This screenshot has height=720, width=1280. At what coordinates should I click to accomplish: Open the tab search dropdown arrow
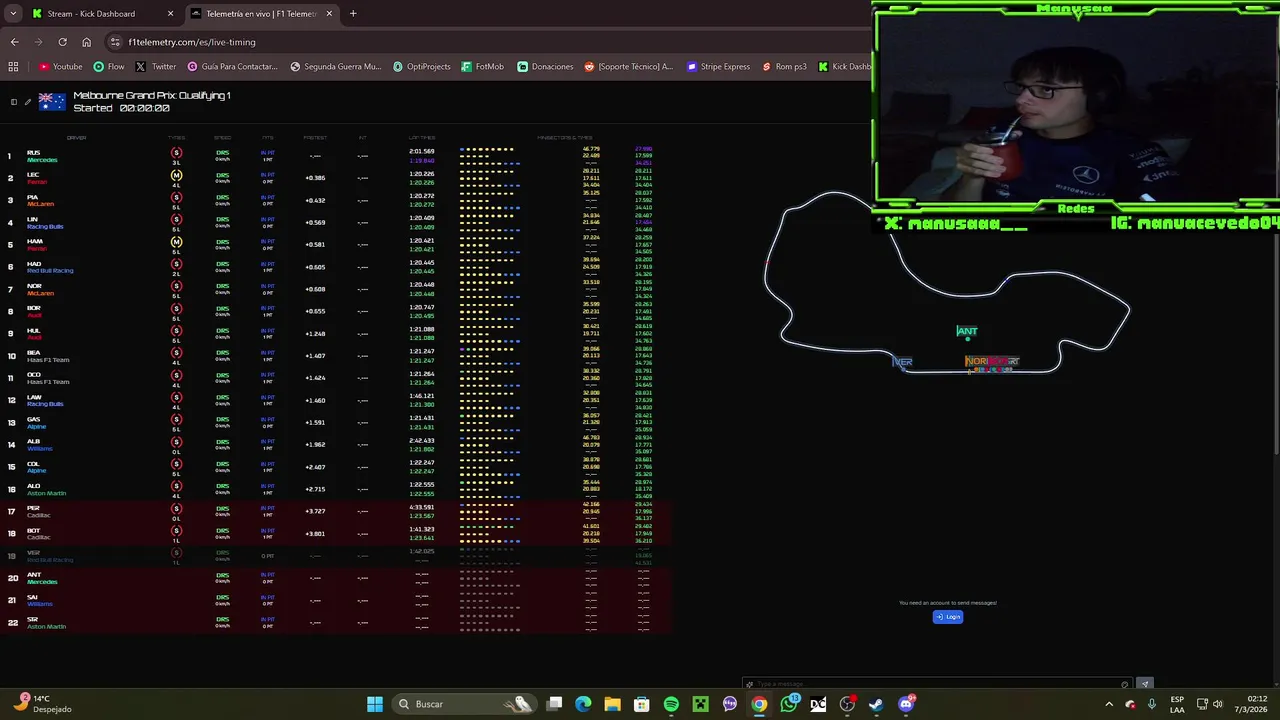click(x=13, y=14)
